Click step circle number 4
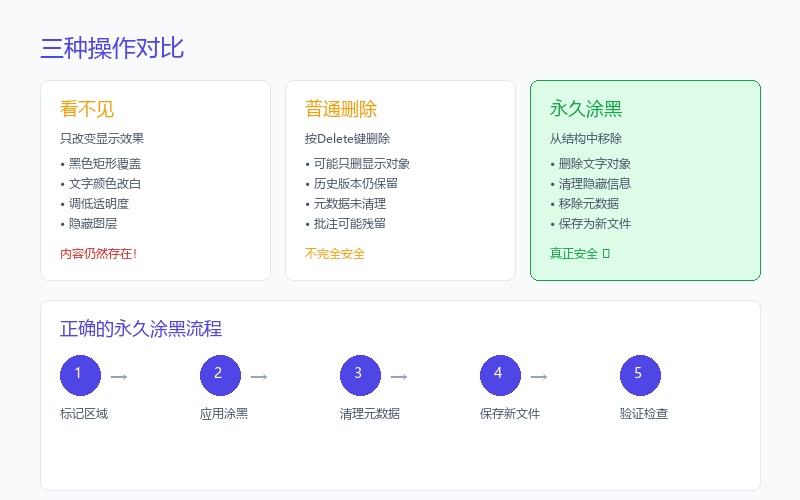Screen dimensions: 800x500 coord(500,375)
